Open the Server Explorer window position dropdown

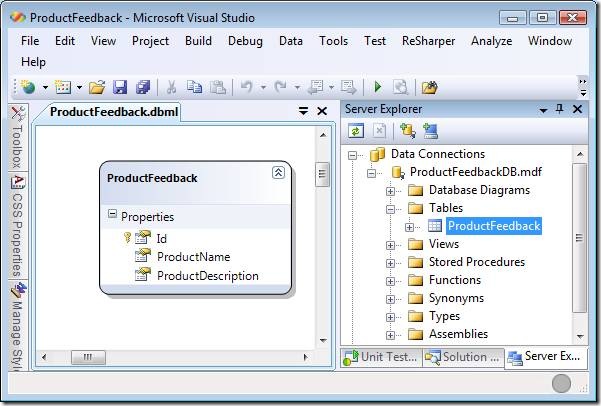pyautogui.click(x=543, y=110)
